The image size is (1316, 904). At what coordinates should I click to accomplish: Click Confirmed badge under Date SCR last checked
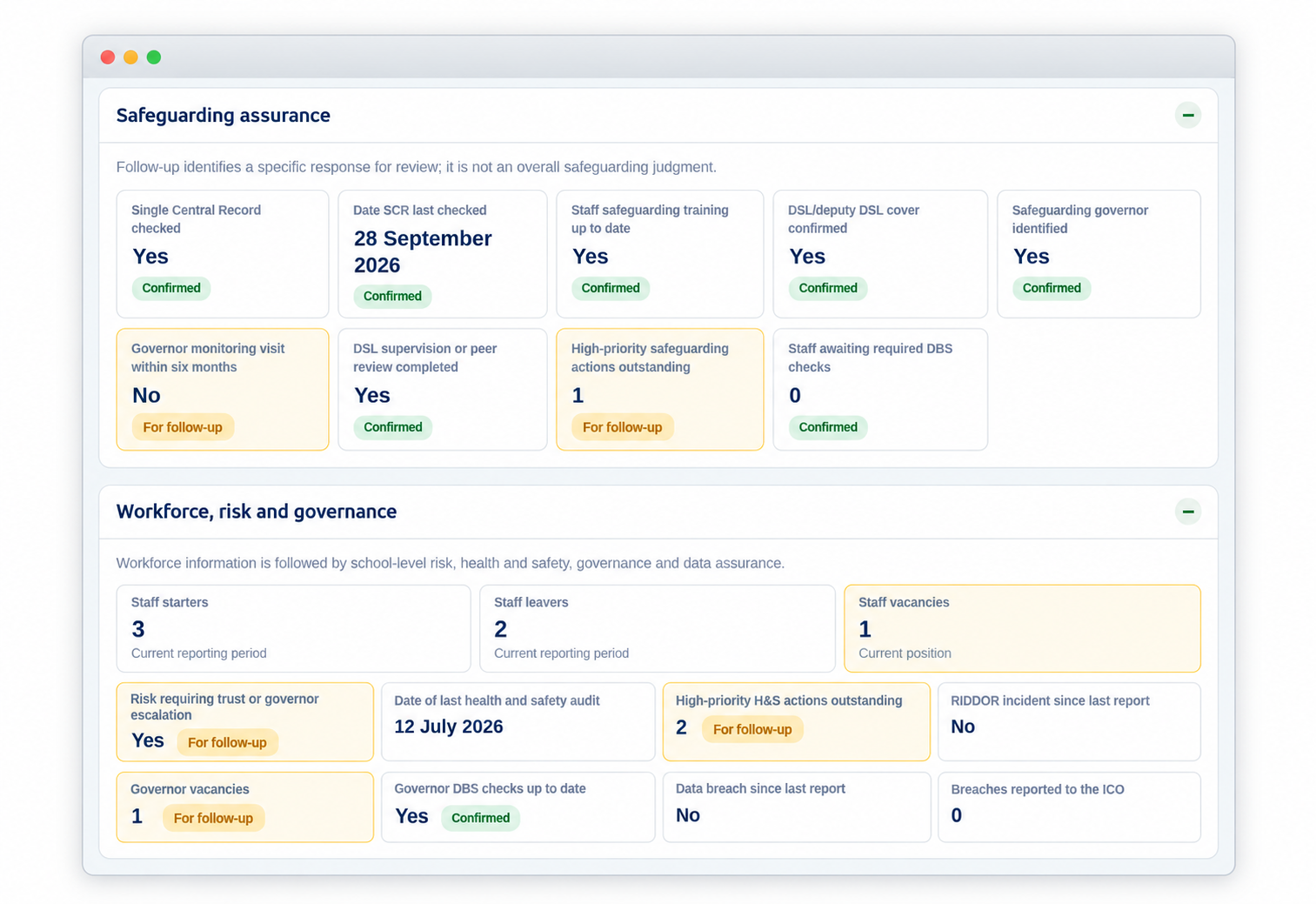pos(392,296)
